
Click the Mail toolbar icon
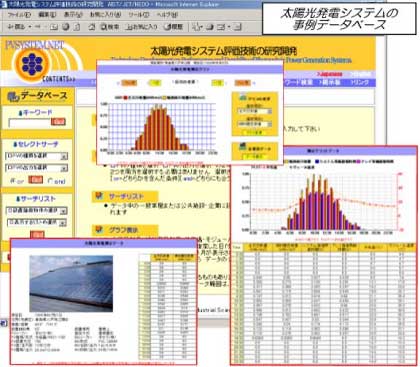tap(197, 27)
